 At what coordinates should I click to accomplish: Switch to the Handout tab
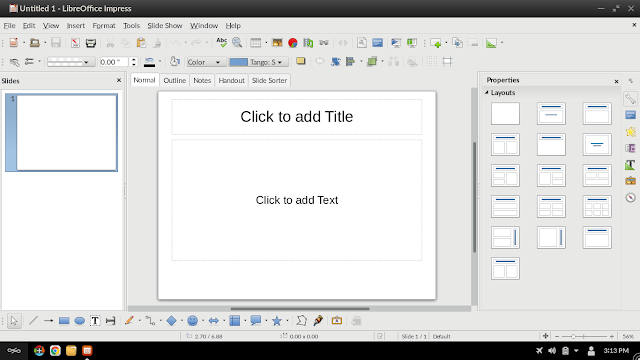[231, 80]
